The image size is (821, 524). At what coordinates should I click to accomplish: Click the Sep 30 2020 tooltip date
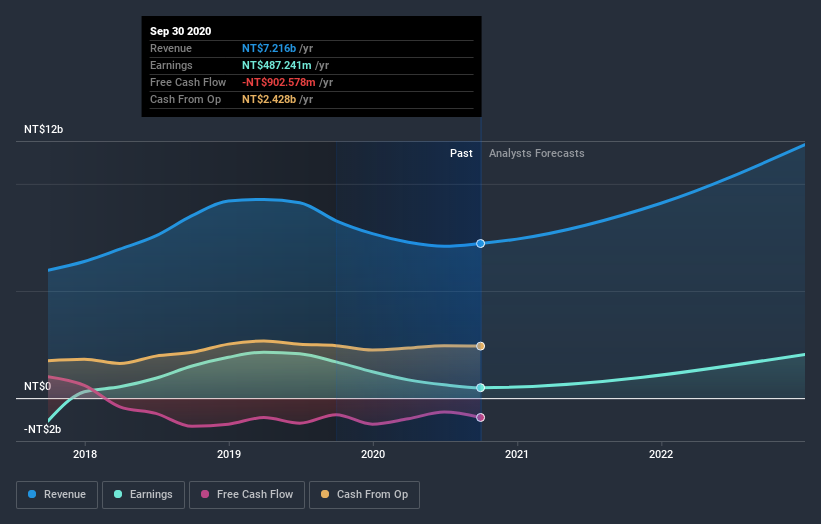pos(181,31)
